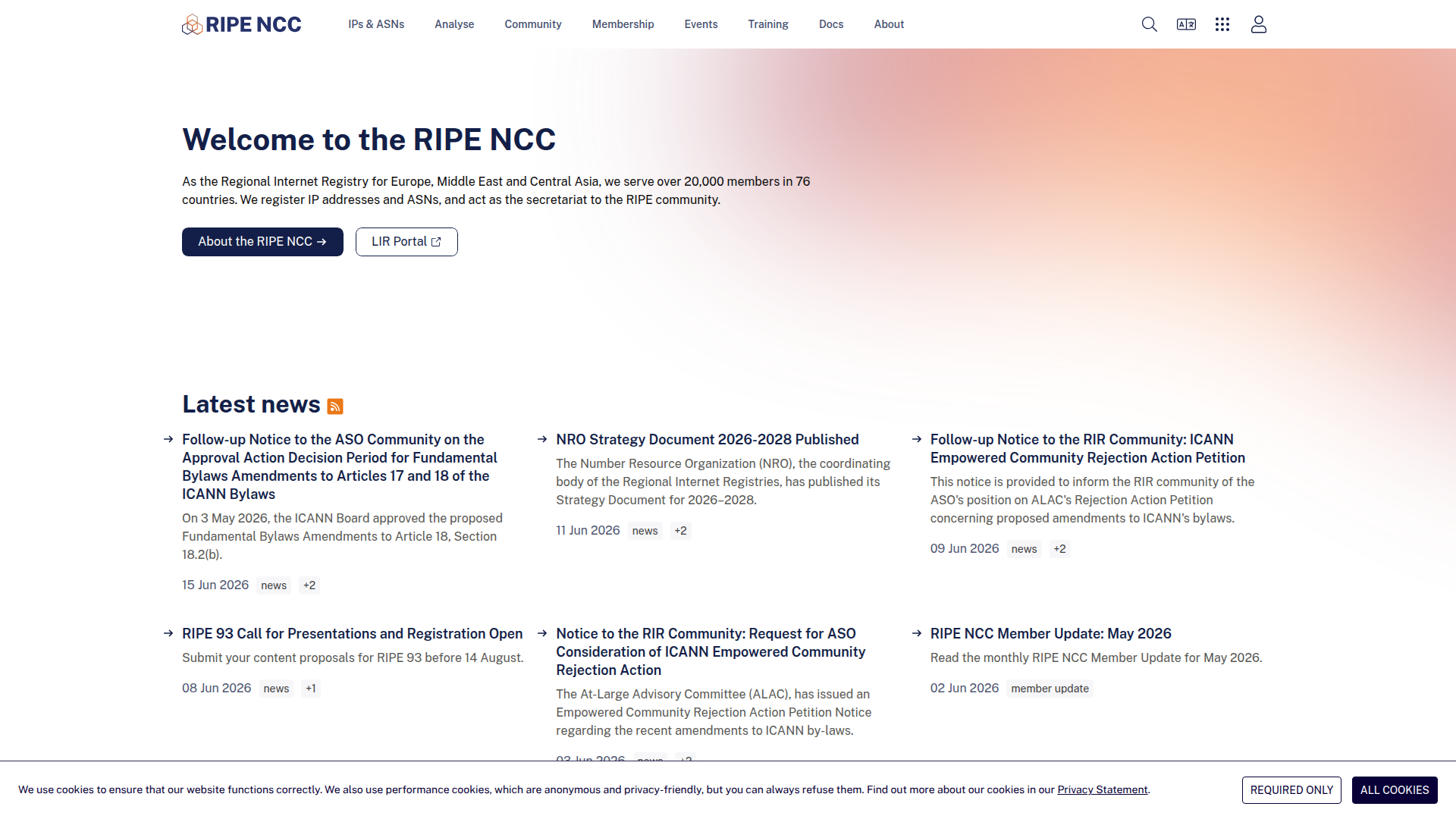Click the Welcome to the RIPE NCC heading
This screenshot has height=819, width=1456.
click(x=369, y=140)
